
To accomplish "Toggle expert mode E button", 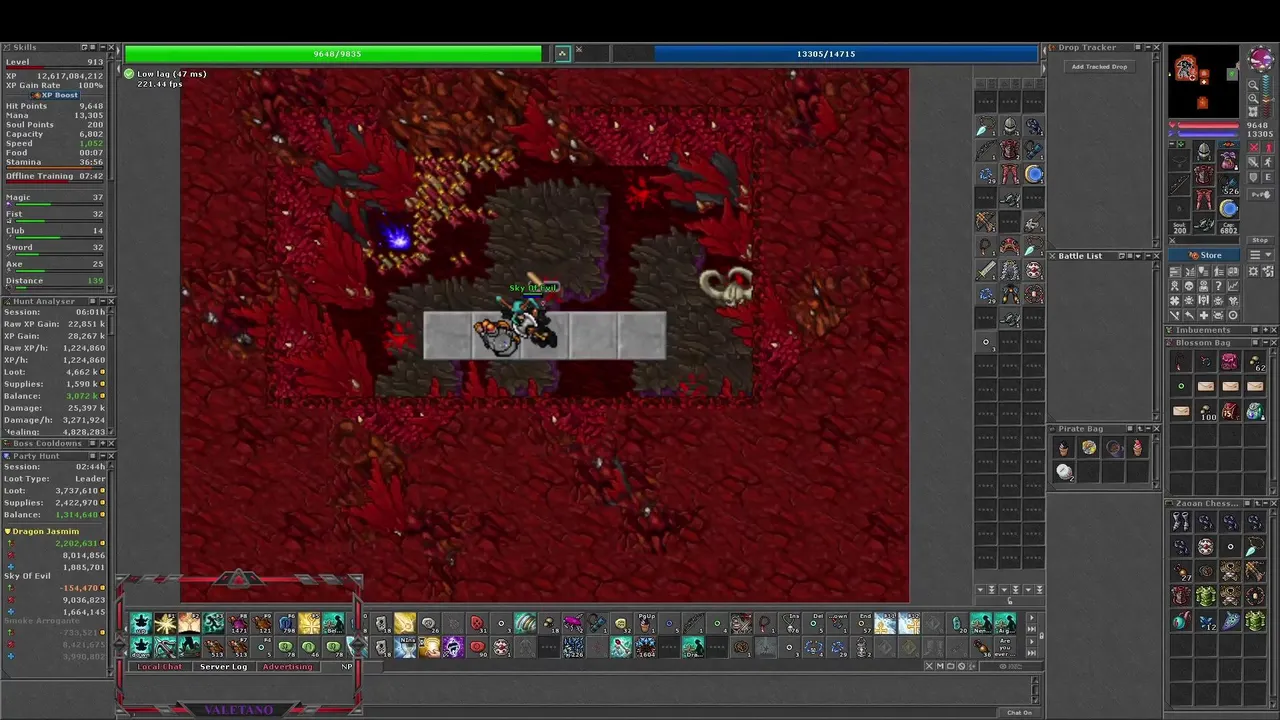I will pyautogui.click(x=1268, y=177).
